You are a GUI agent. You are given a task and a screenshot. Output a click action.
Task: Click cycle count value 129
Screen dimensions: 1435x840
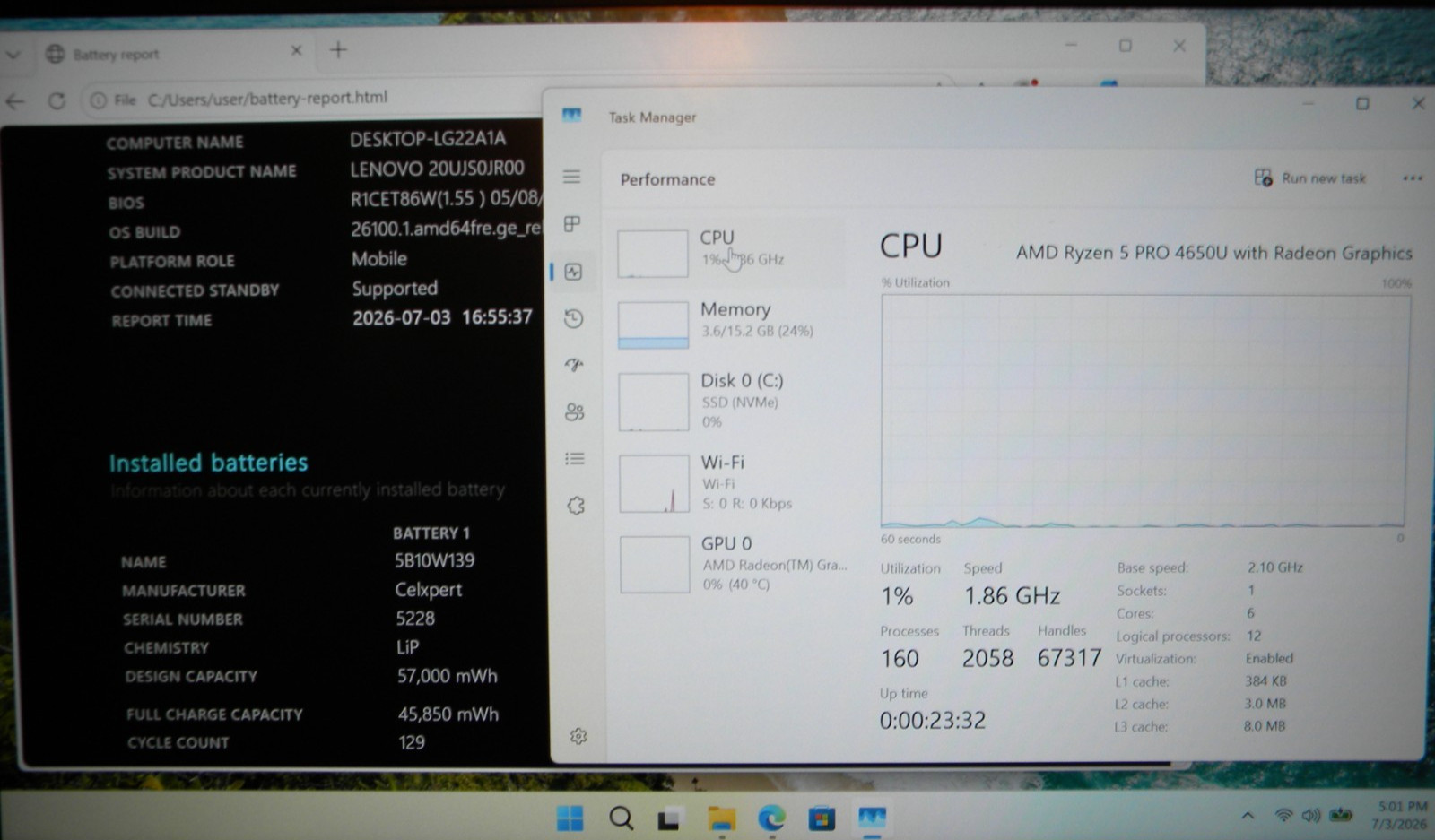tap(412, 742)
